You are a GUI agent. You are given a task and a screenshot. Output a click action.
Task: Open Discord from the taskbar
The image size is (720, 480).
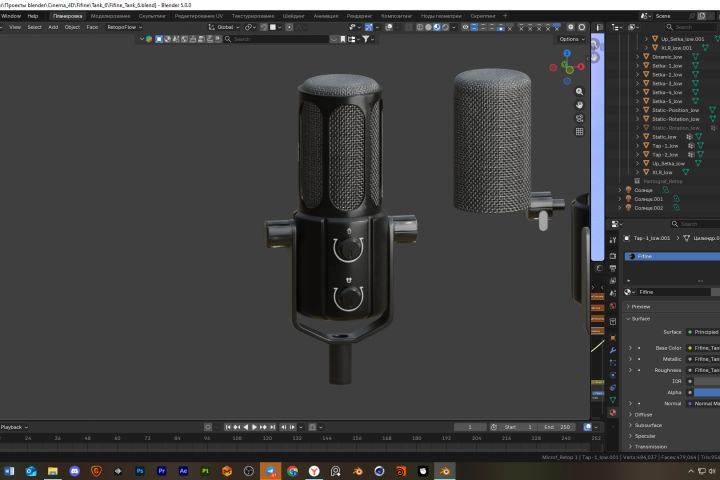point(74,470)
